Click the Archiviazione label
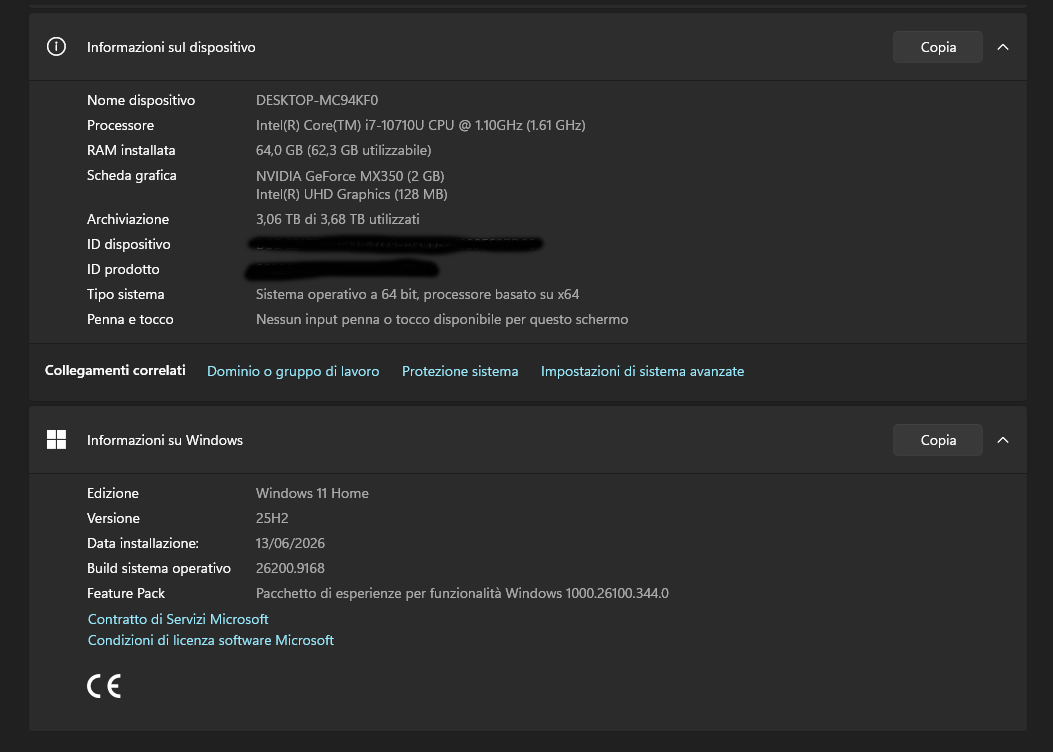1053x752 pixels. [x=128, y=220]
